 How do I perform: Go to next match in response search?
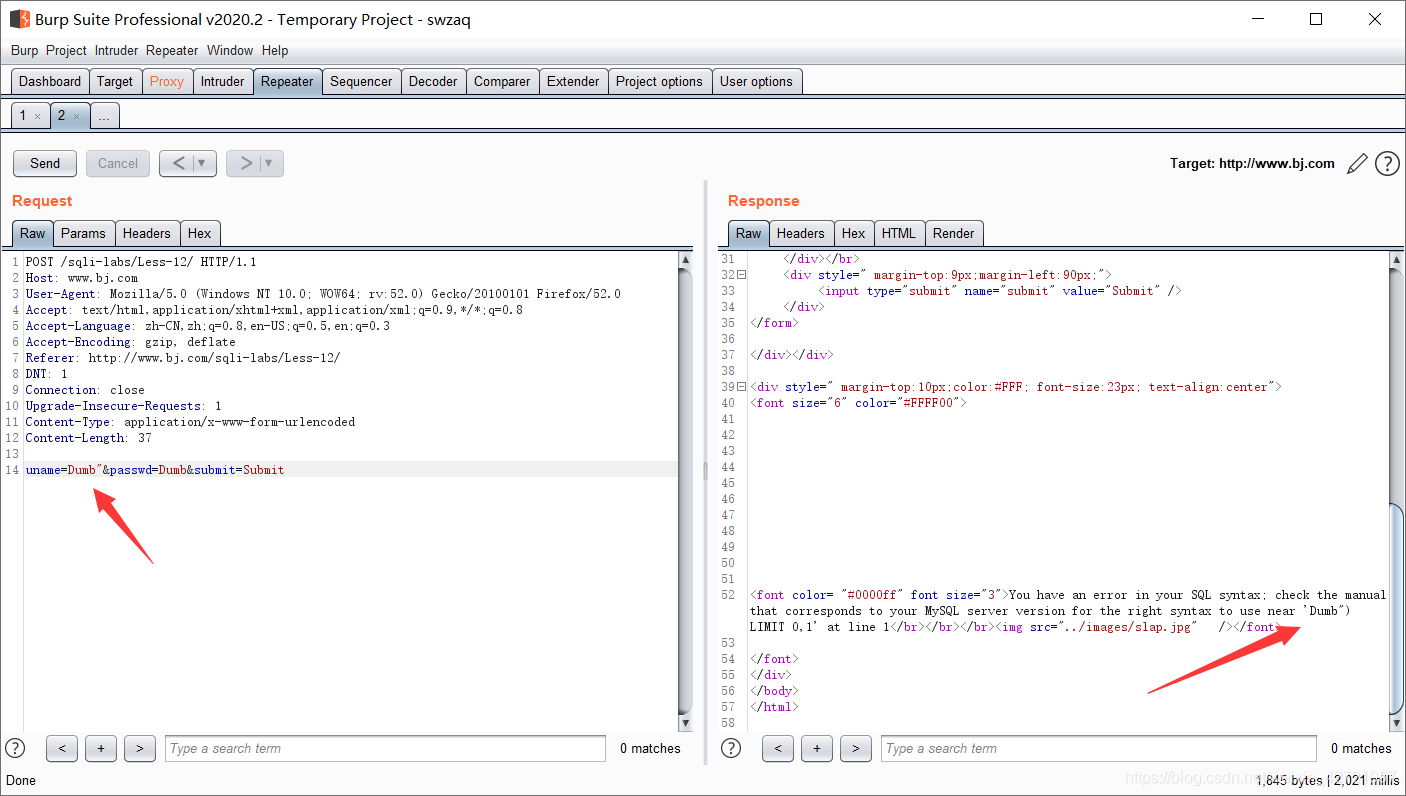click(856, 748)
